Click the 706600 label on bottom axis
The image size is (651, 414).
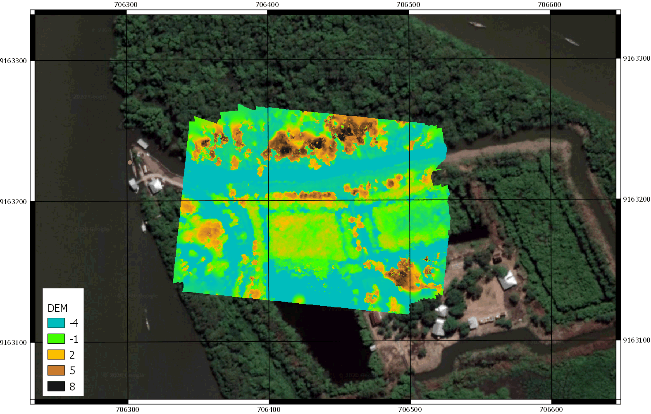pos(550,408)
